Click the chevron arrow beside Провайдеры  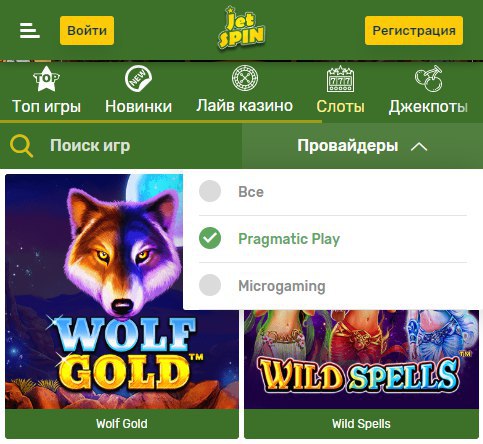pos(419,147)
